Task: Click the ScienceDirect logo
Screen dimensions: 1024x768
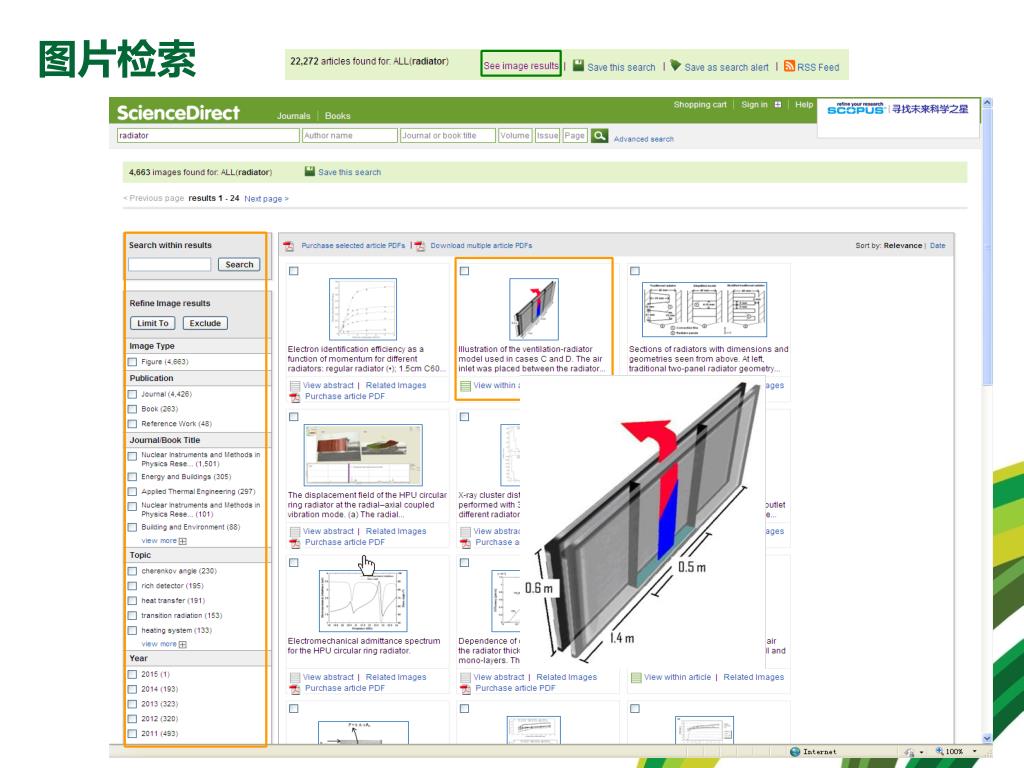Action: [x=178, y=113]
